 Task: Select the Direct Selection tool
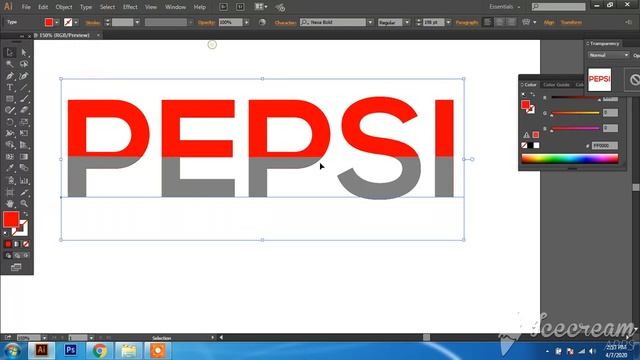click(x=24, y=52)
